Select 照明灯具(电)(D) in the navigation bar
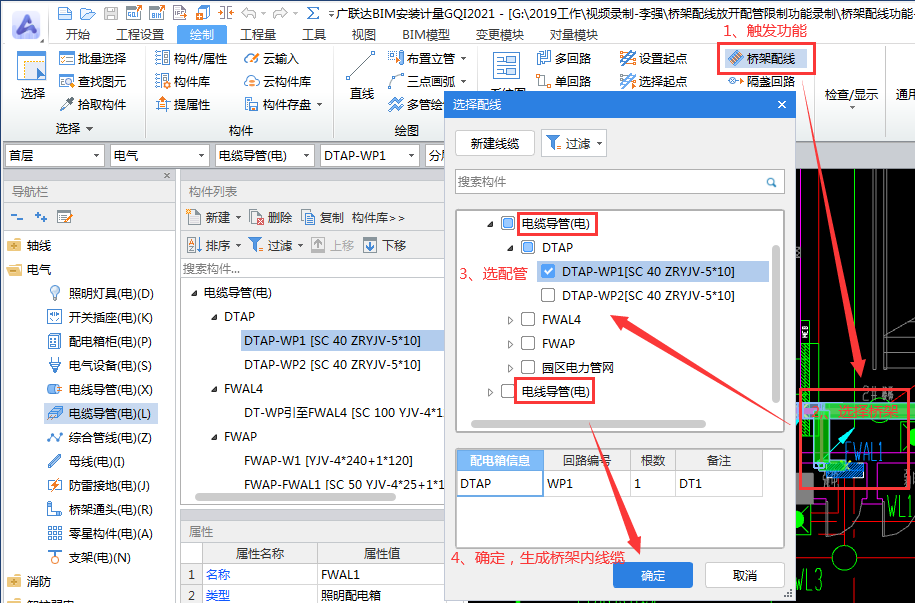 coord(110,293)
